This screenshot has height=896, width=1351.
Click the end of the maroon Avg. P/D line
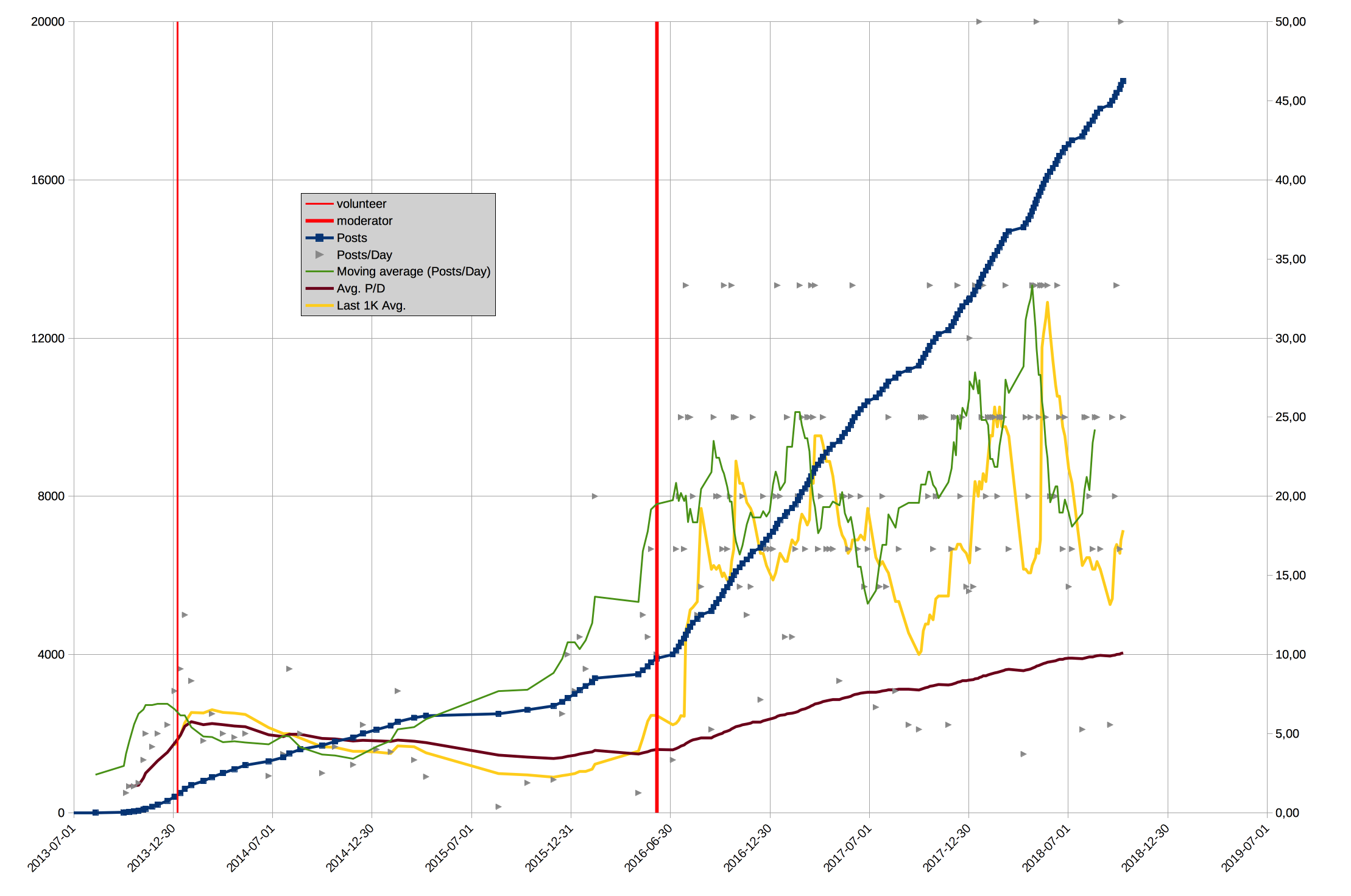coord(1121,653)
